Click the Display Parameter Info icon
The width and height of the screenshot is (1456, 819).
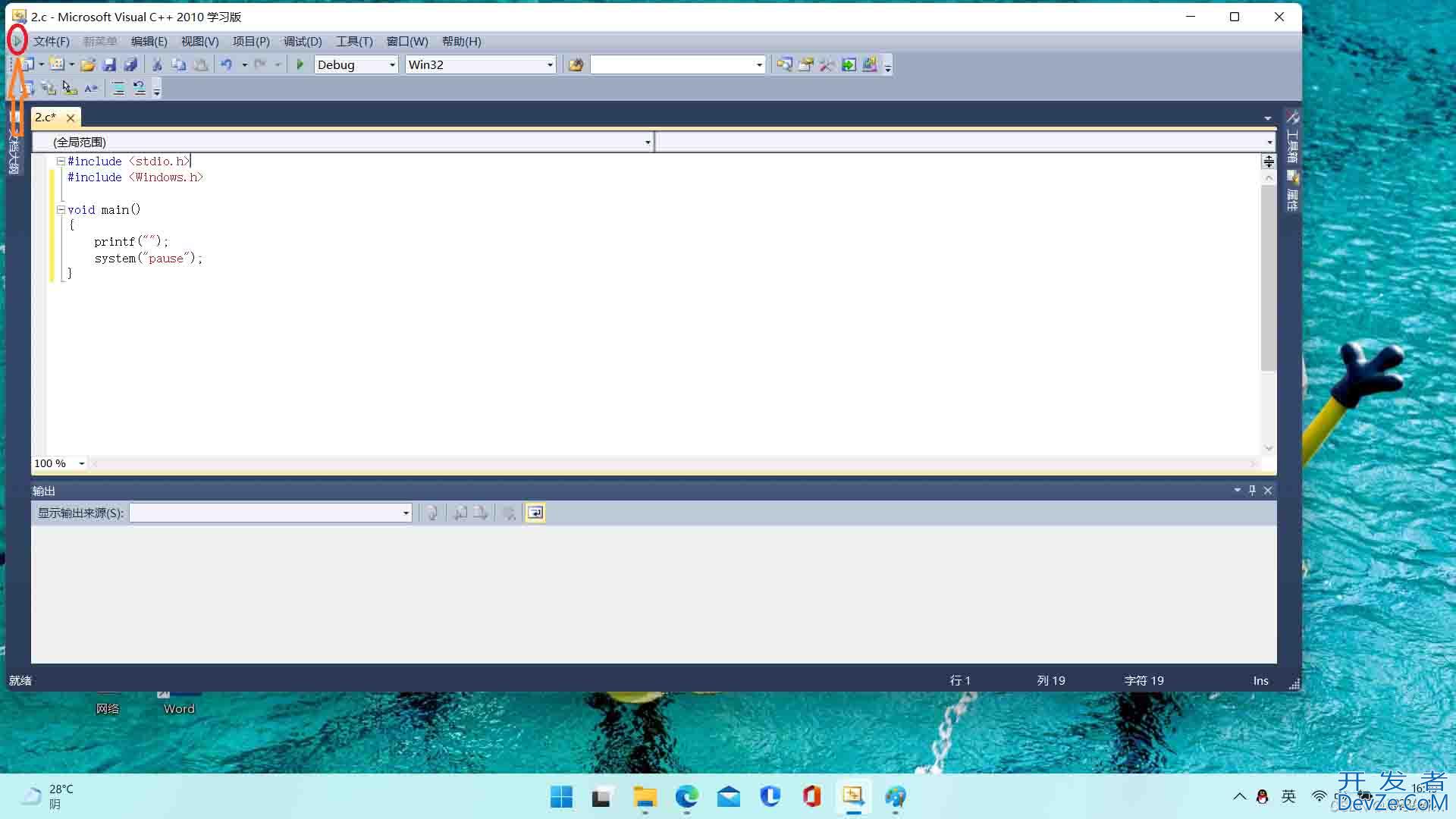tap(49, 88)
